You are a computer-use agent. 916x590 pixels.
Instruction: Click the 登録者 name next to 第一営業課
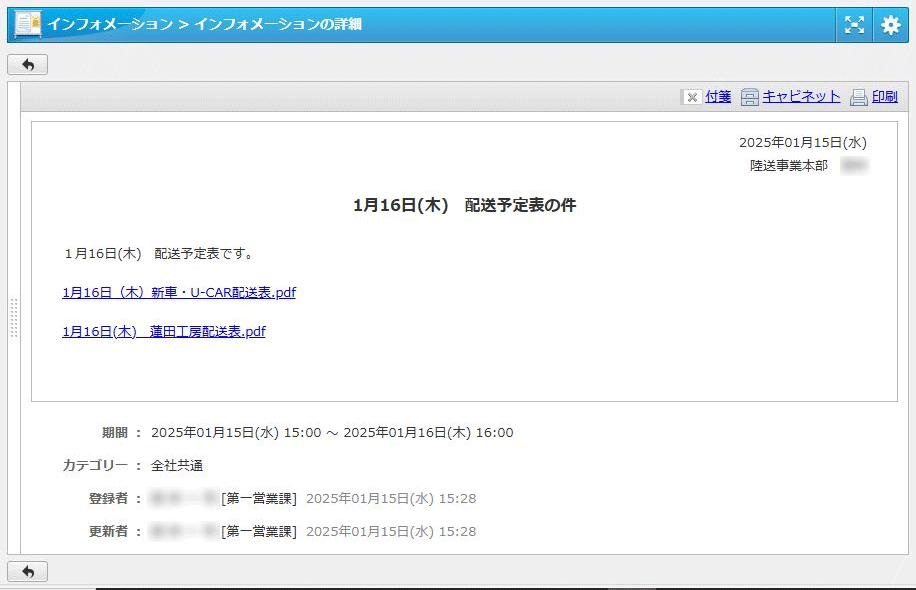tap(184, 498)
